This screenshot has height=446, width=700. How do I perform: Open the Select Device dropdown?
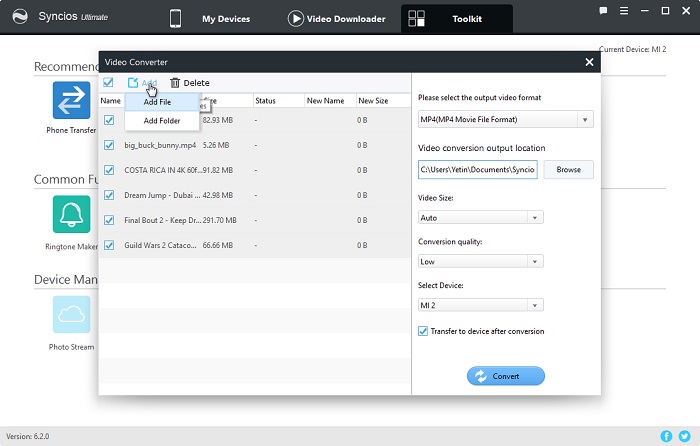pyautogui.click(x=480, y=305)
